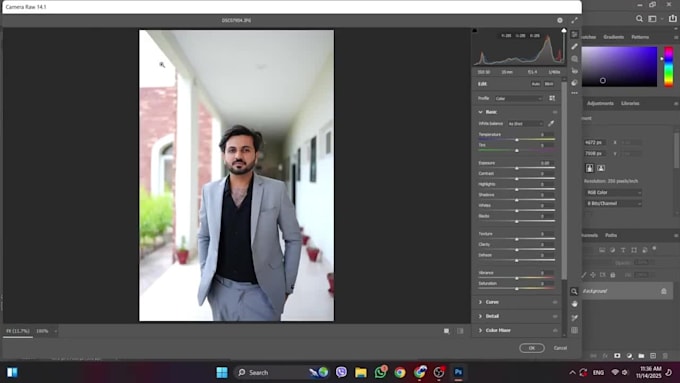Image resolution: width=680 pixels, height=383 pixels.
Task: Open more image settings ellipsis icon
Action: coord(575,93)
